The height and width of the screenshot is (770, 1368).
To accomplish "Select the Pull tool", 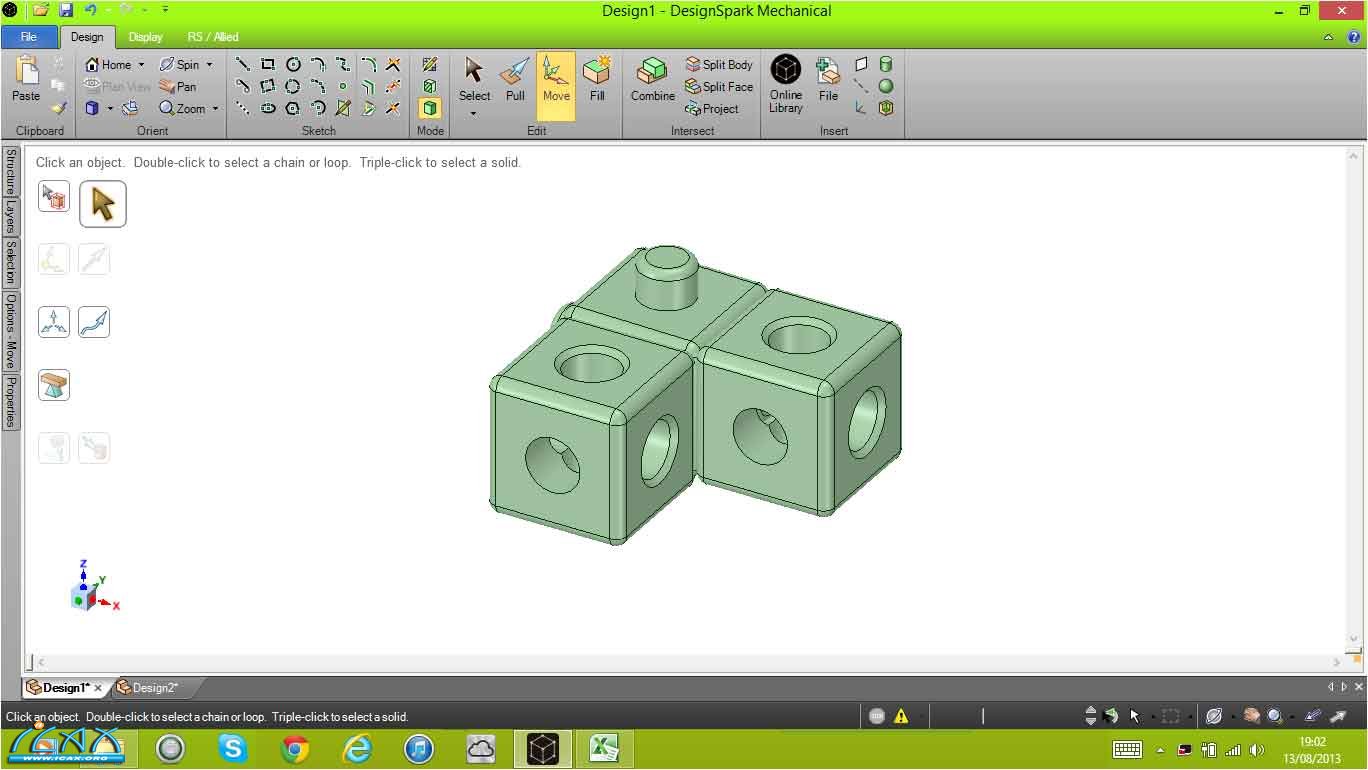I will (515, 80).
